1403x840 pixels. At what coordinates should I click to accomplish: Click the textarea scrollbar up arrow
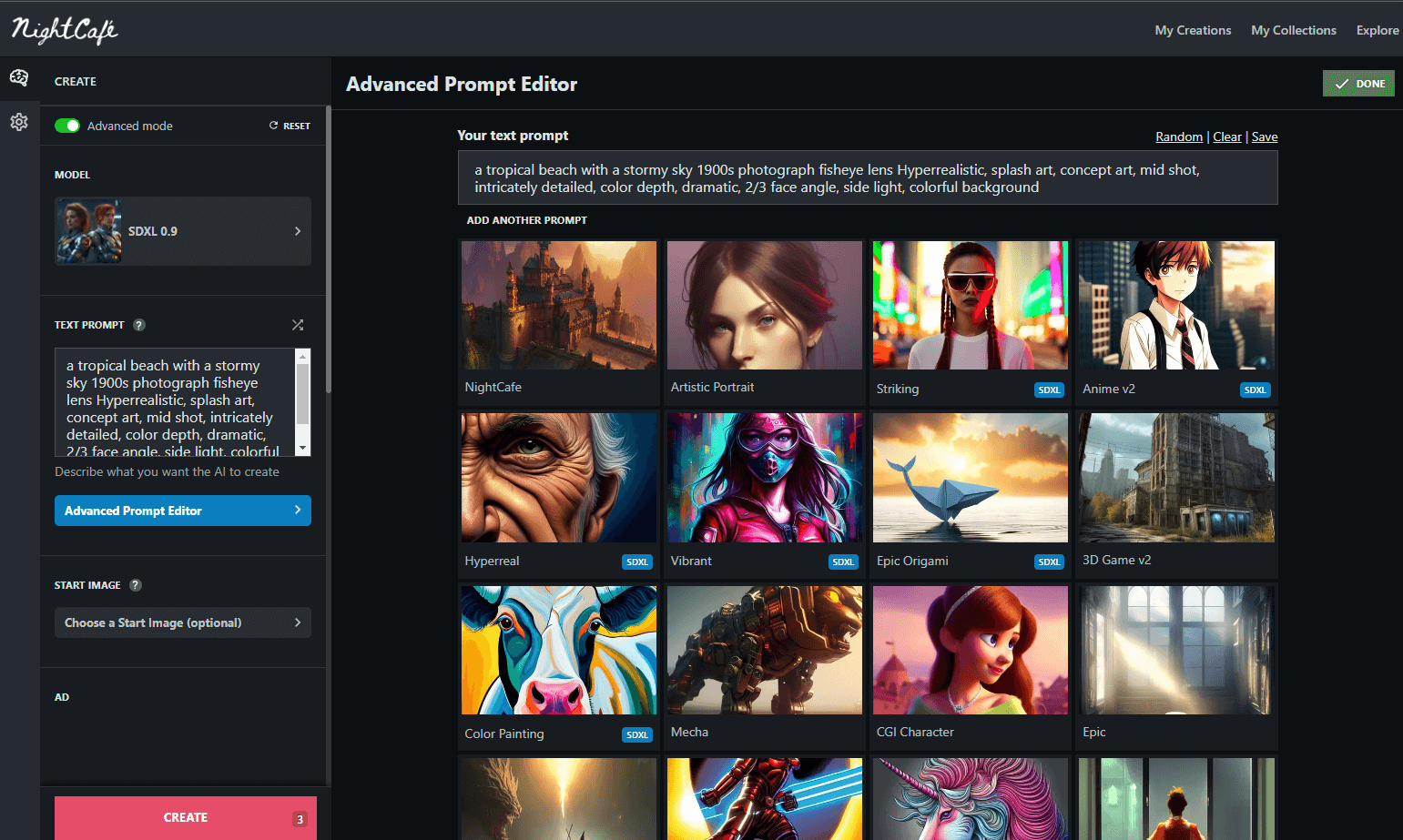(x=303, y=355)
